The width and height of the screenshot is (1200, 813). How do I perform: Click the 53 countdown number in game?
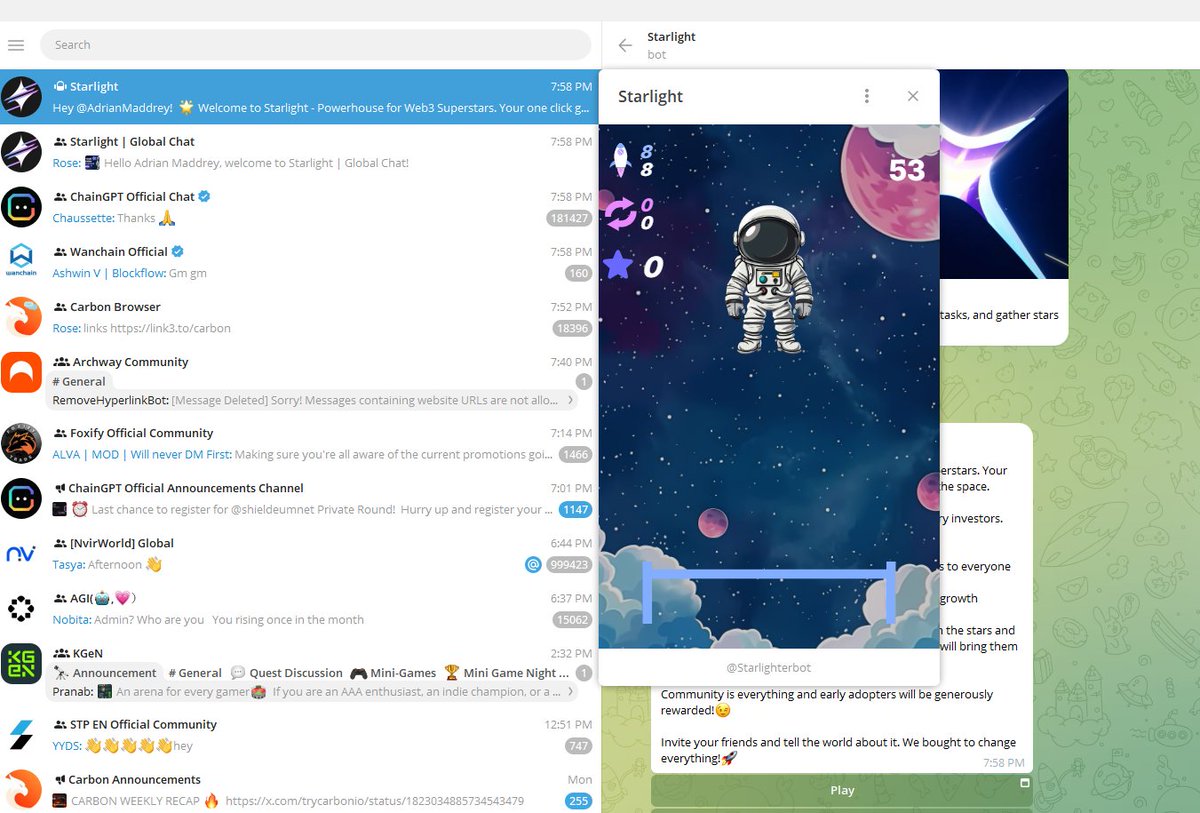(x=907, y=170)
